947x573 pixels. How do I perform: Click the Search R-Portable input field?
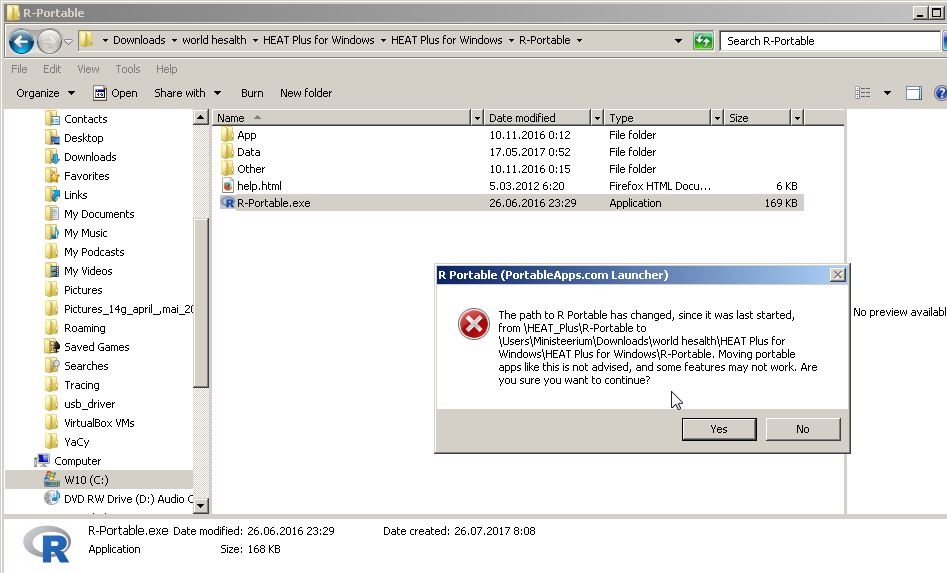(830, 41)
